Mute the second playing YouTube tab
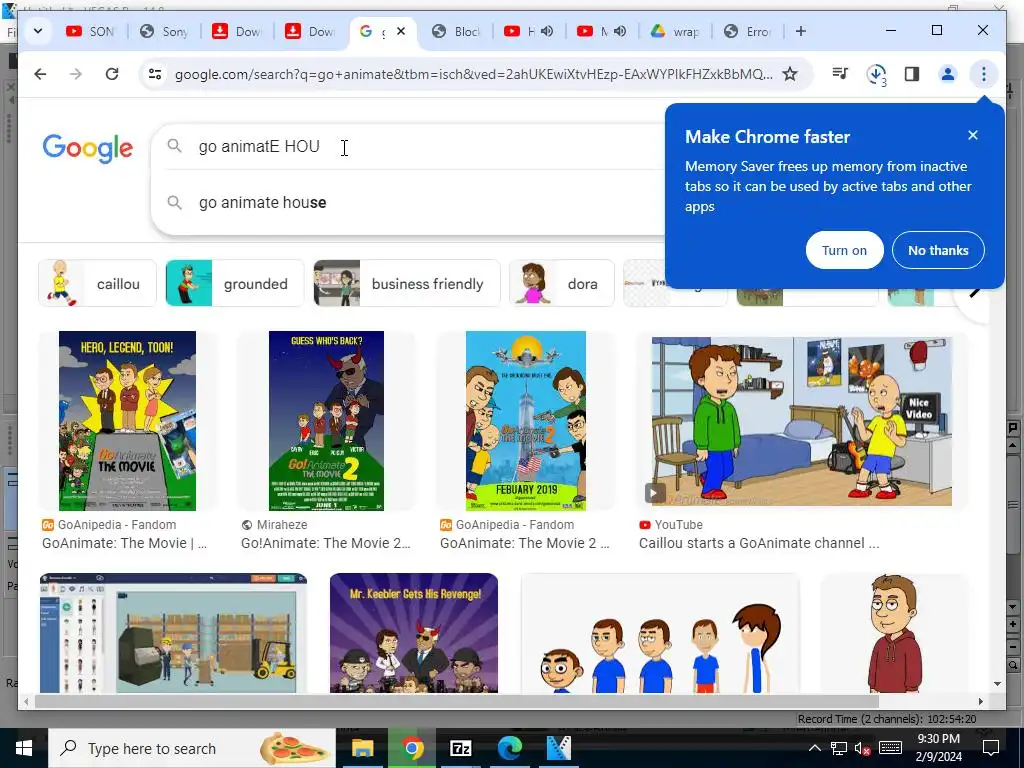 click(620, 31)
